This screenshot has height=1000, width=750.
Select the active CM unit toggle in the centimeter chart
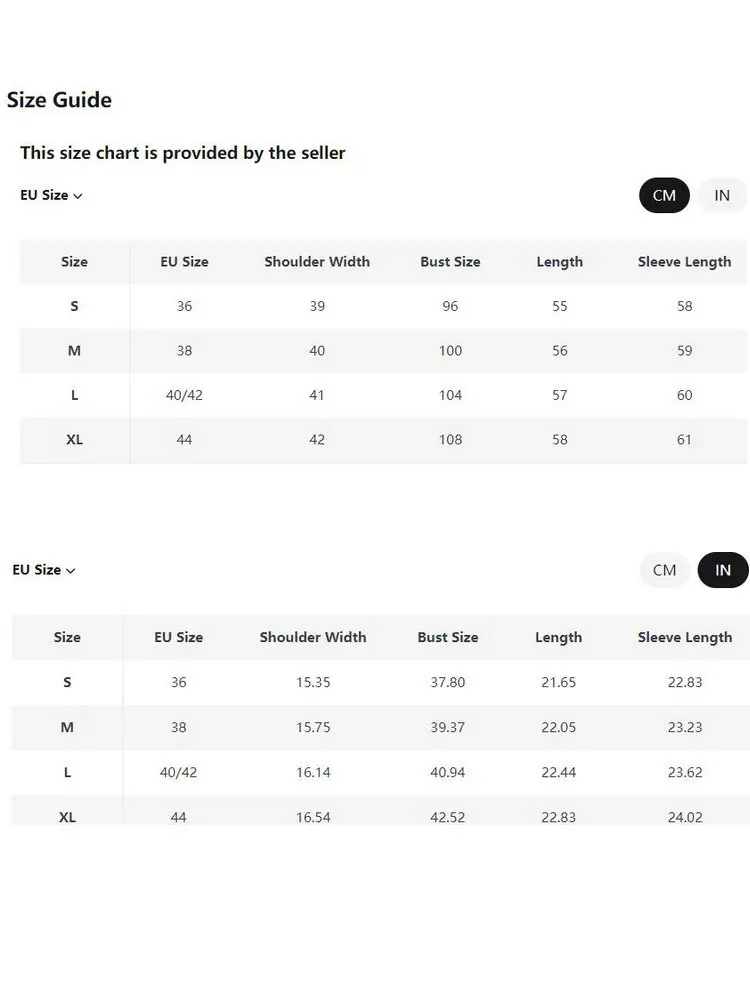[664, 195]
